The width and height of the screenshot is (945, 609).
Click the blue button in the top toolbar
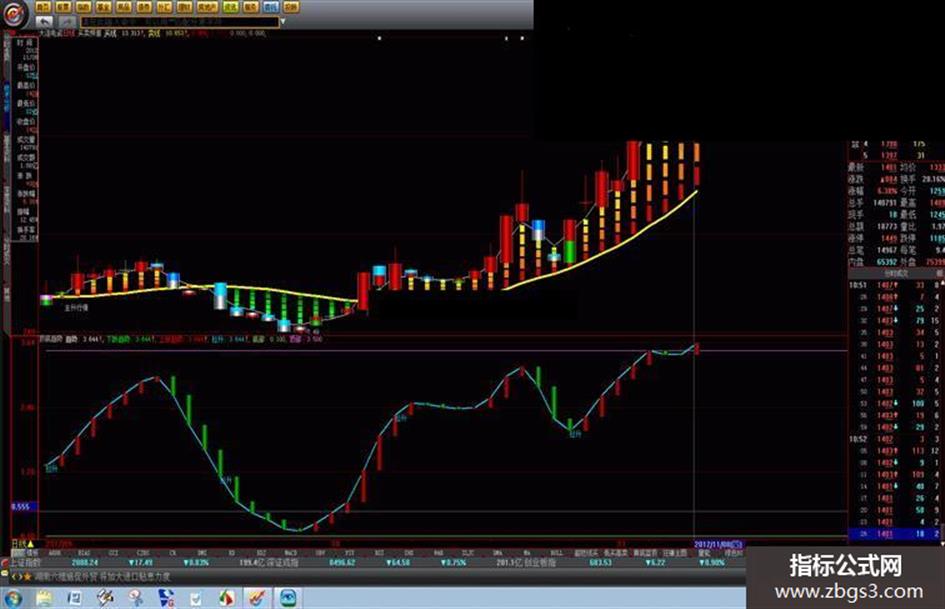click(x=271, y=7)
